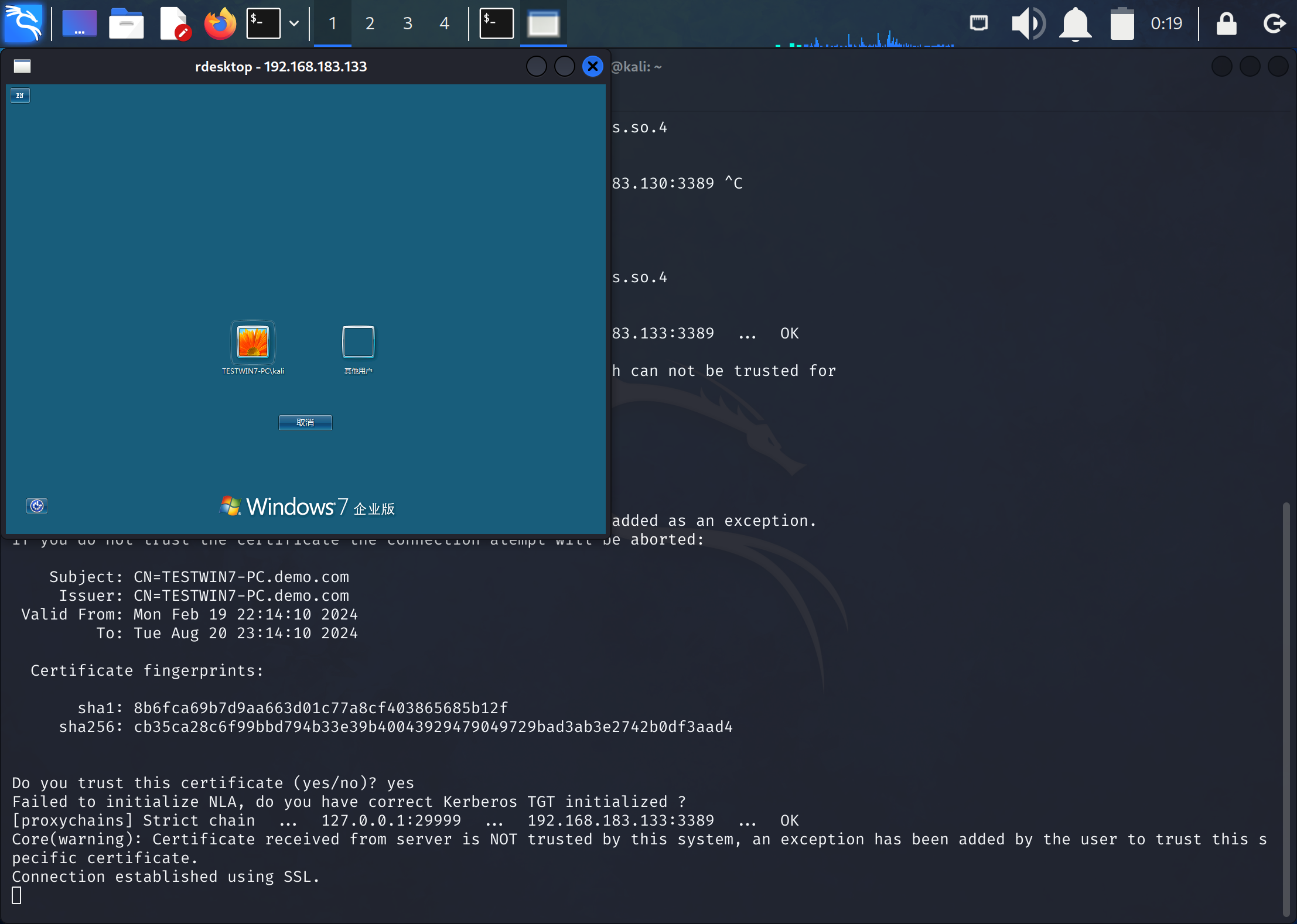1297x924 pixels.
Task: Click 'Do you trust this certificate' line
Action: coord(213,783)
